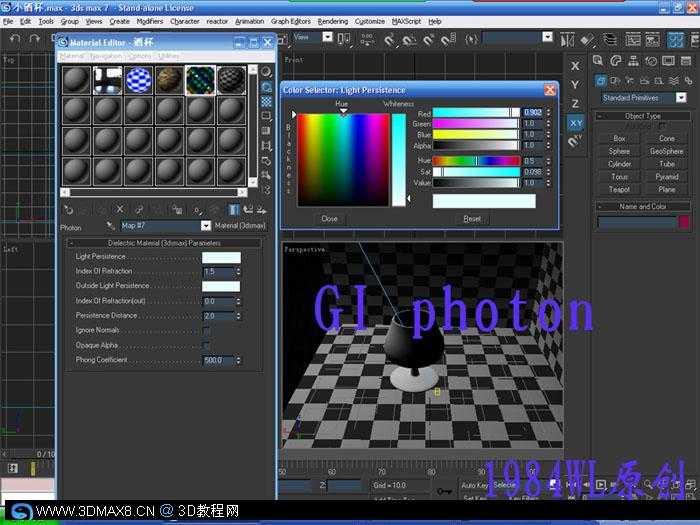Toggle sample slot Background checker icon
Screen dimensions: 700x525
coord(266,101)
